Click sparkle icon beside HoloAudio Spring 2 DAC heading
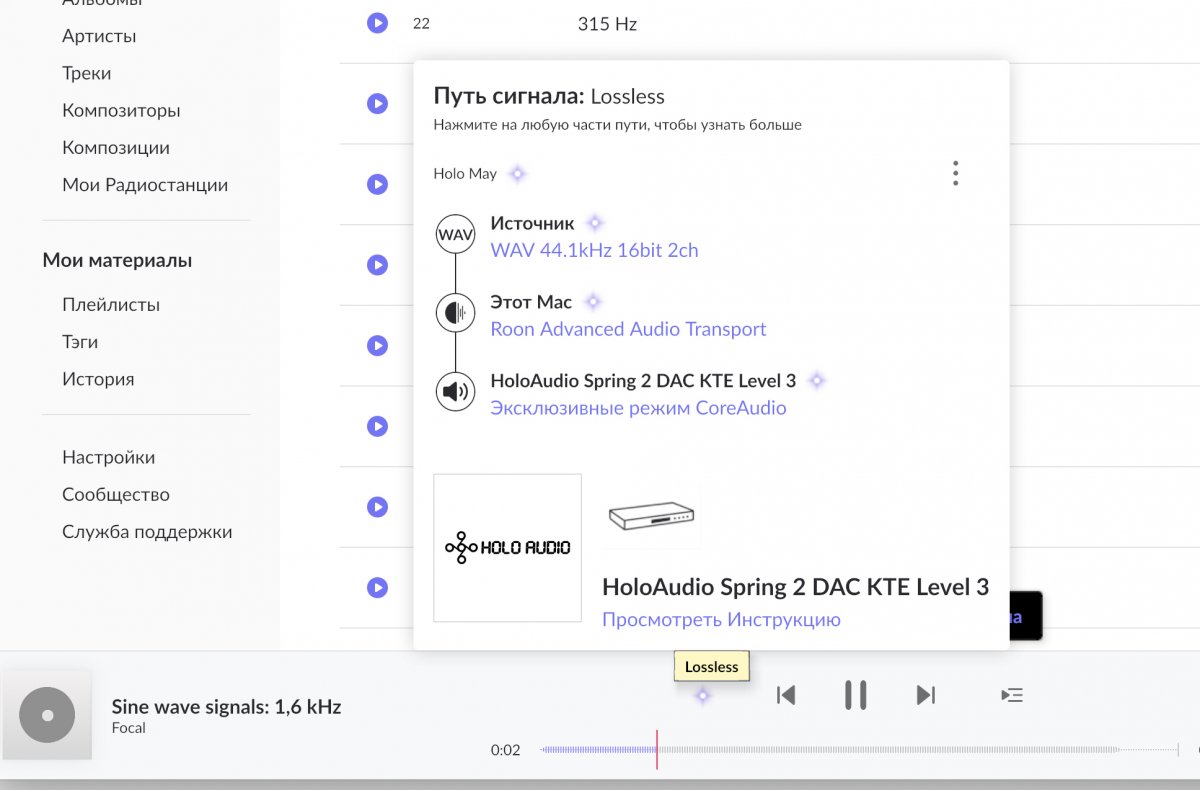Image resolution: width=1200 pixels, height=790 pixels. click(x=816, y=381)
